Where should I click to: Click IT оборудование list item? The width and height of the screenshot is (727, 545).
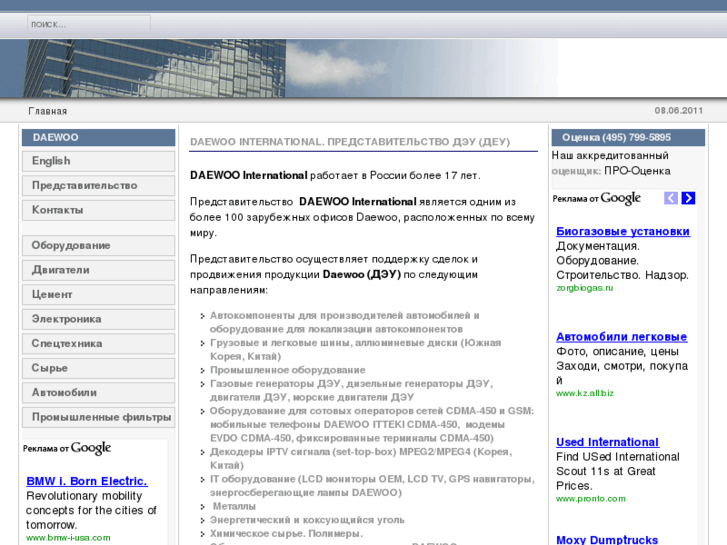coord(372,486)
